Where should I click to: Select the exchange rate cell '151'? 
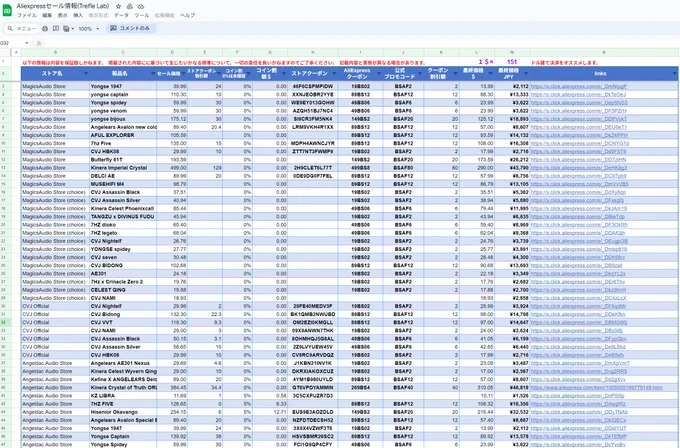click(512, 62)
